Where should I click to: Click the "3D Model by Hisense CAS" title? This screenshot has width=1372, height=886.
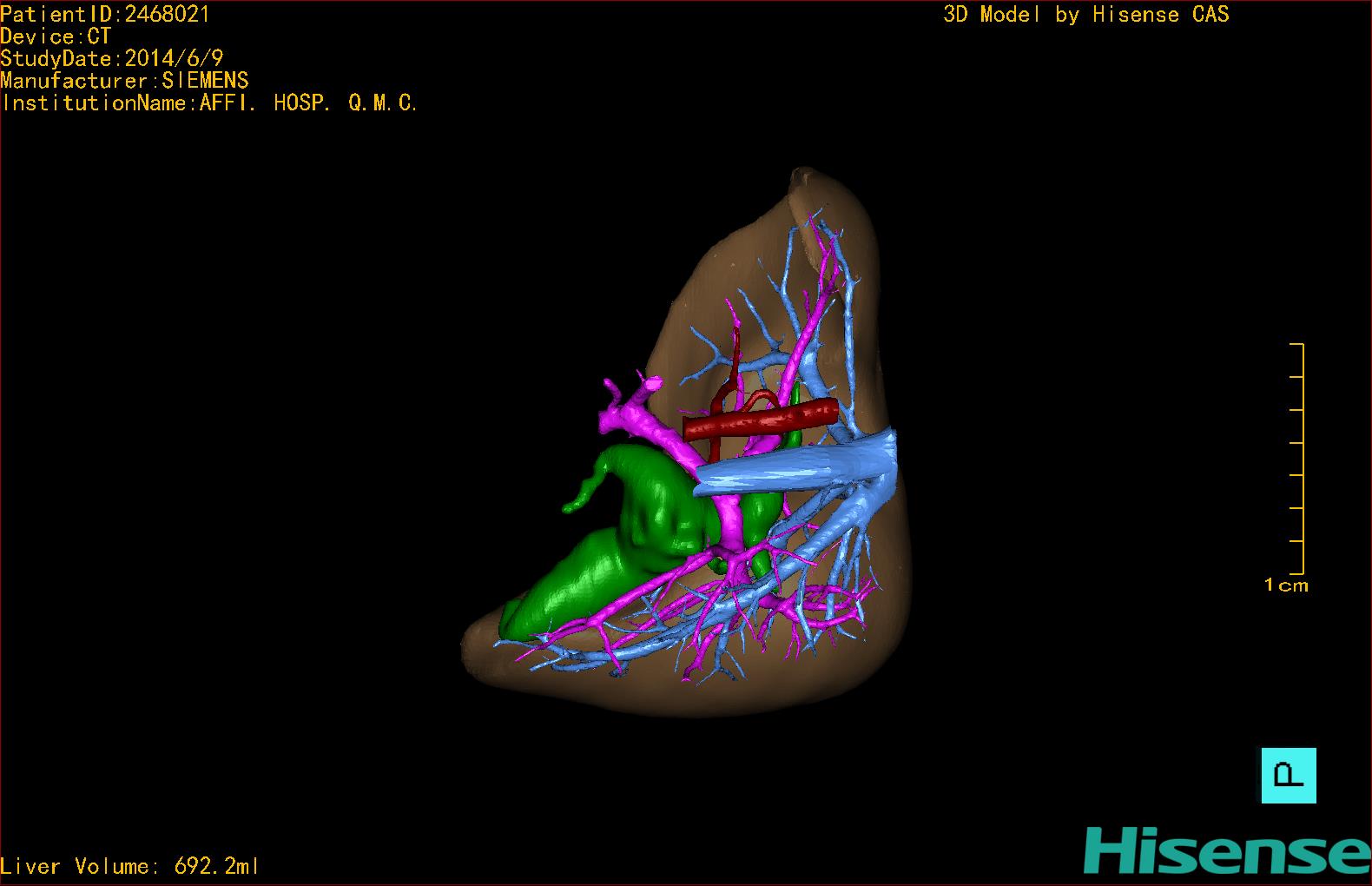(x=1085, y=14)
